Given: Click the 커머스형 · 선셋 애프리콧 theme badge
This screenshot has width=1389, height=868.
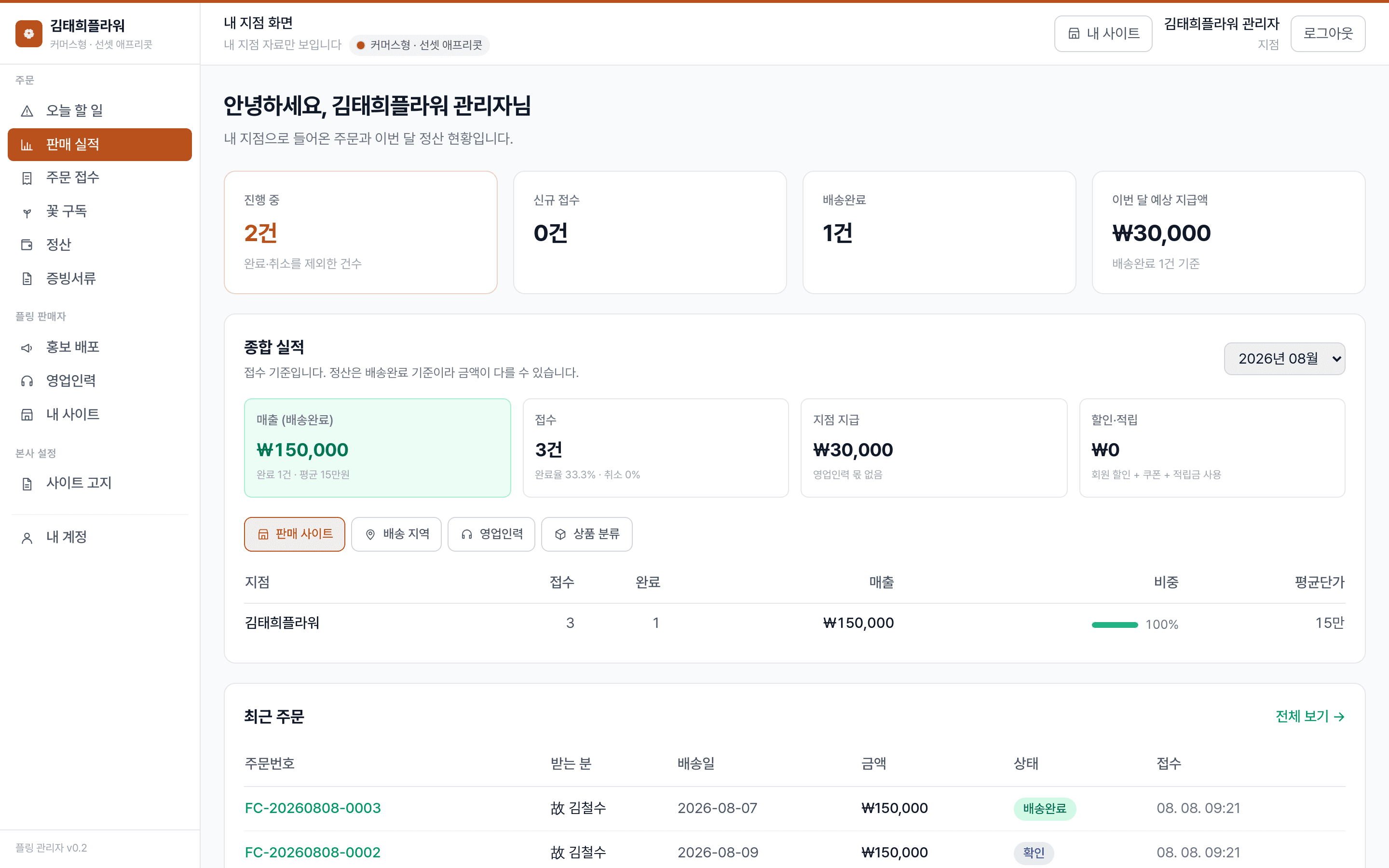Looking at the screenshot, I should pos(420,45).
